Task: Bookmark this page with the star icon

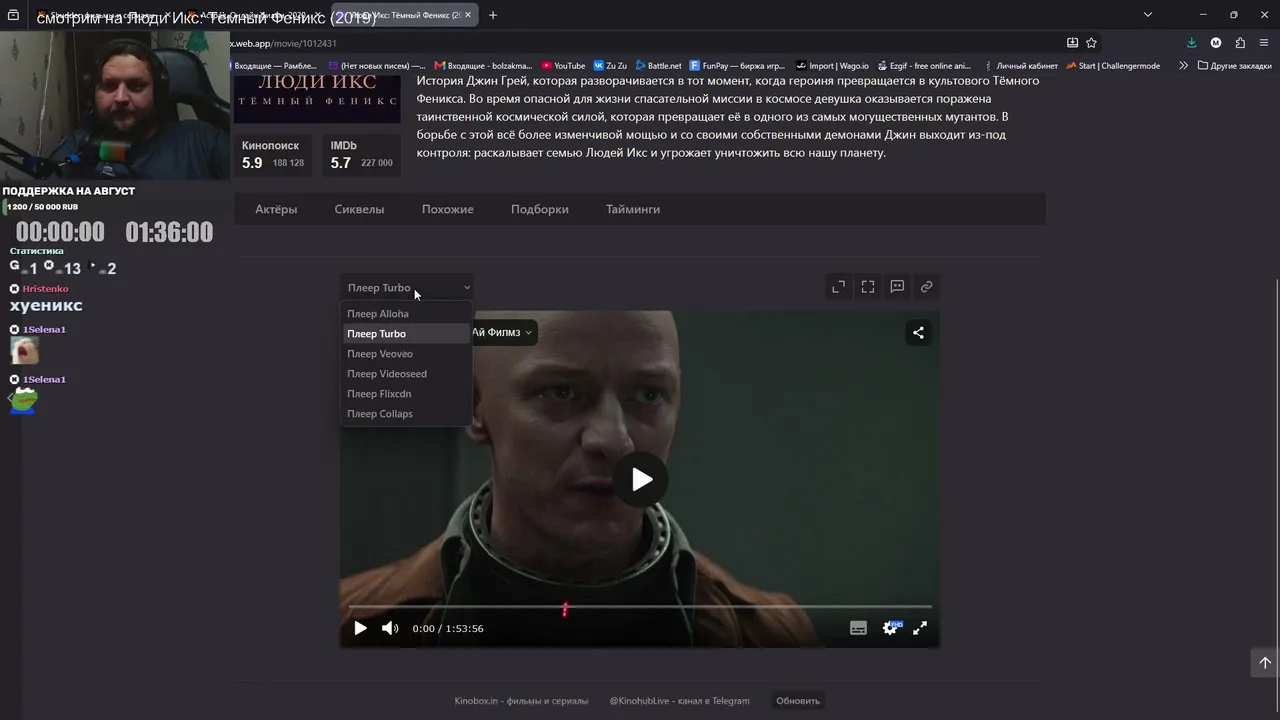Action: point(1091,43)
